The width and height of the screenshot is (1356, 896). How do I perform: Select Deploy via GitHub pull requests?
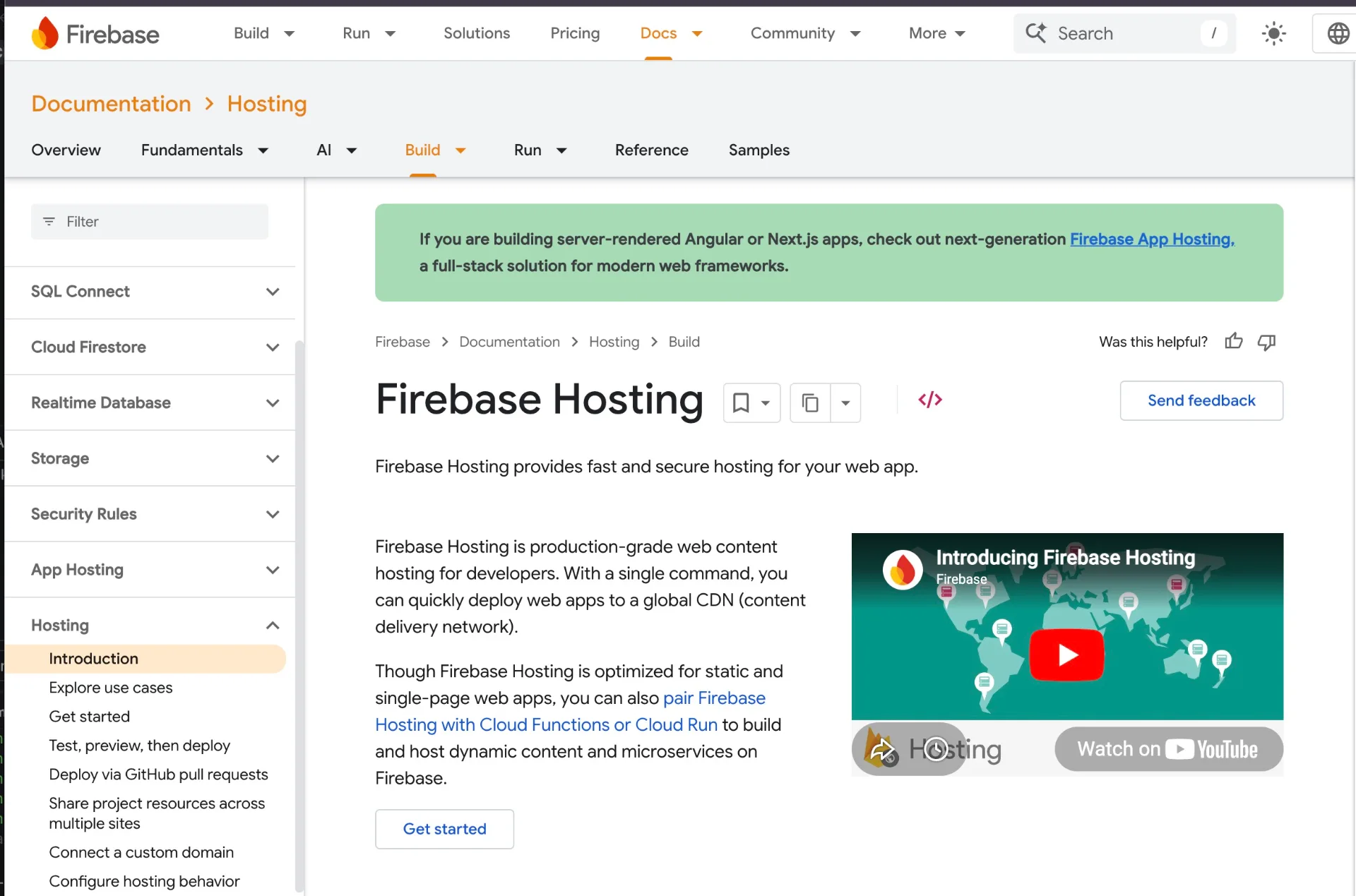pos(159,775)
